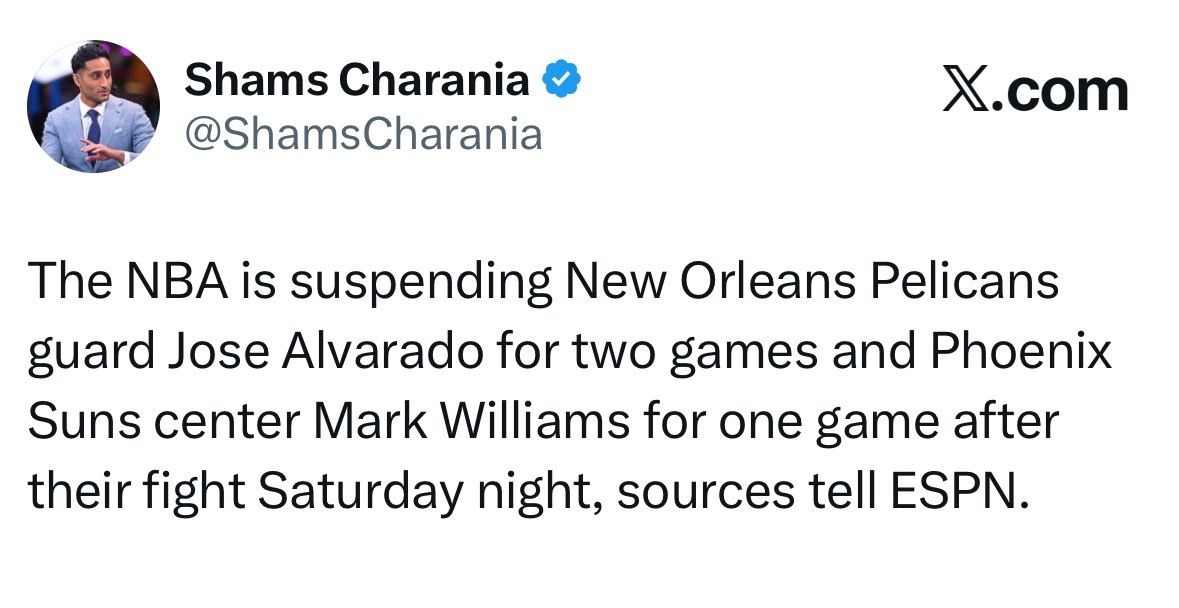
Task: Open the @ShamsCharania handle
Action: coord(363,133)
